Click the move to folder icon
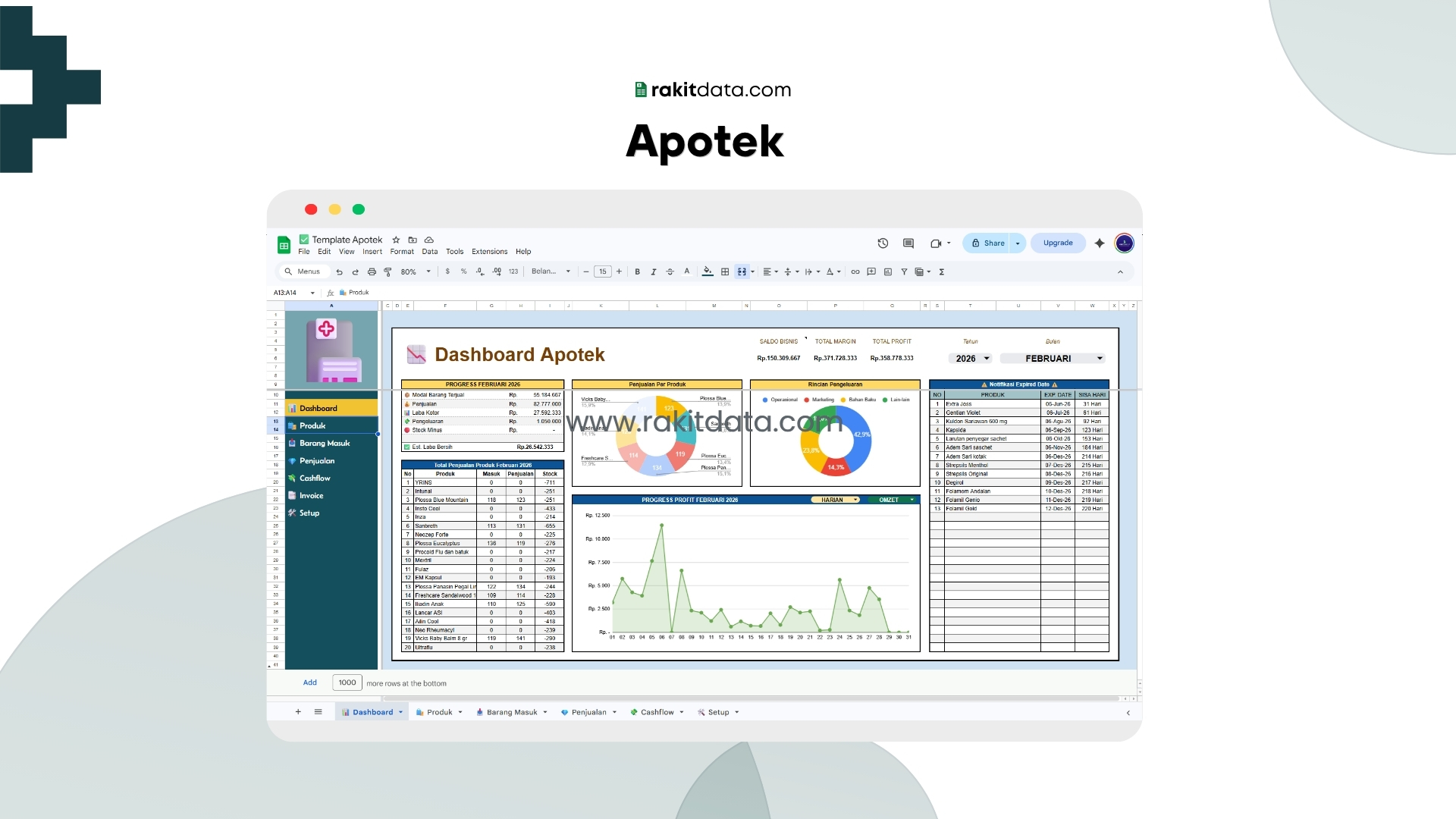The width and height of the screenshot is (1456, 819). coord(413,240)
